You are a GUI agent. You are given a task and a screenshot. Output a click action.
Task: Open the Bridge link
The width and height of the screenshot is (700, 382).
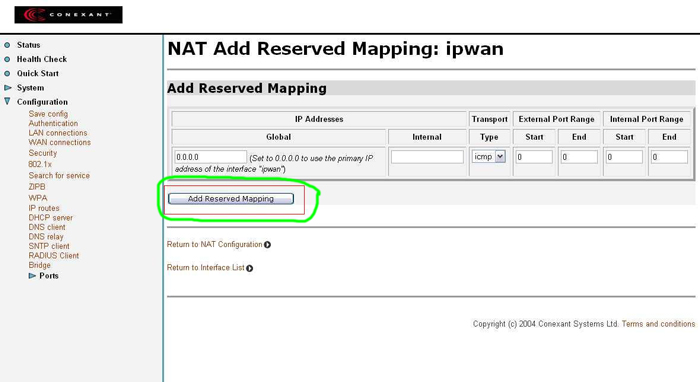pos(40,265)
